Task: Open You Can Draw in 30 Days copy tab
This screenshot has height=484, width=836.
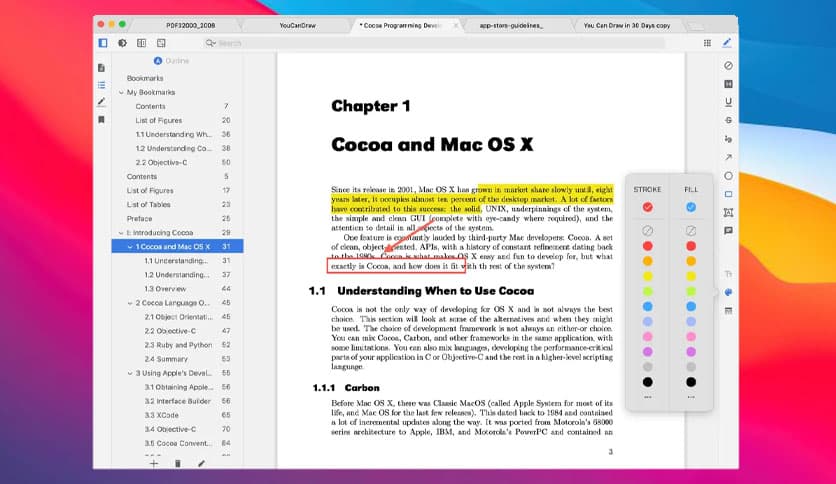Action: coord(627,25)
